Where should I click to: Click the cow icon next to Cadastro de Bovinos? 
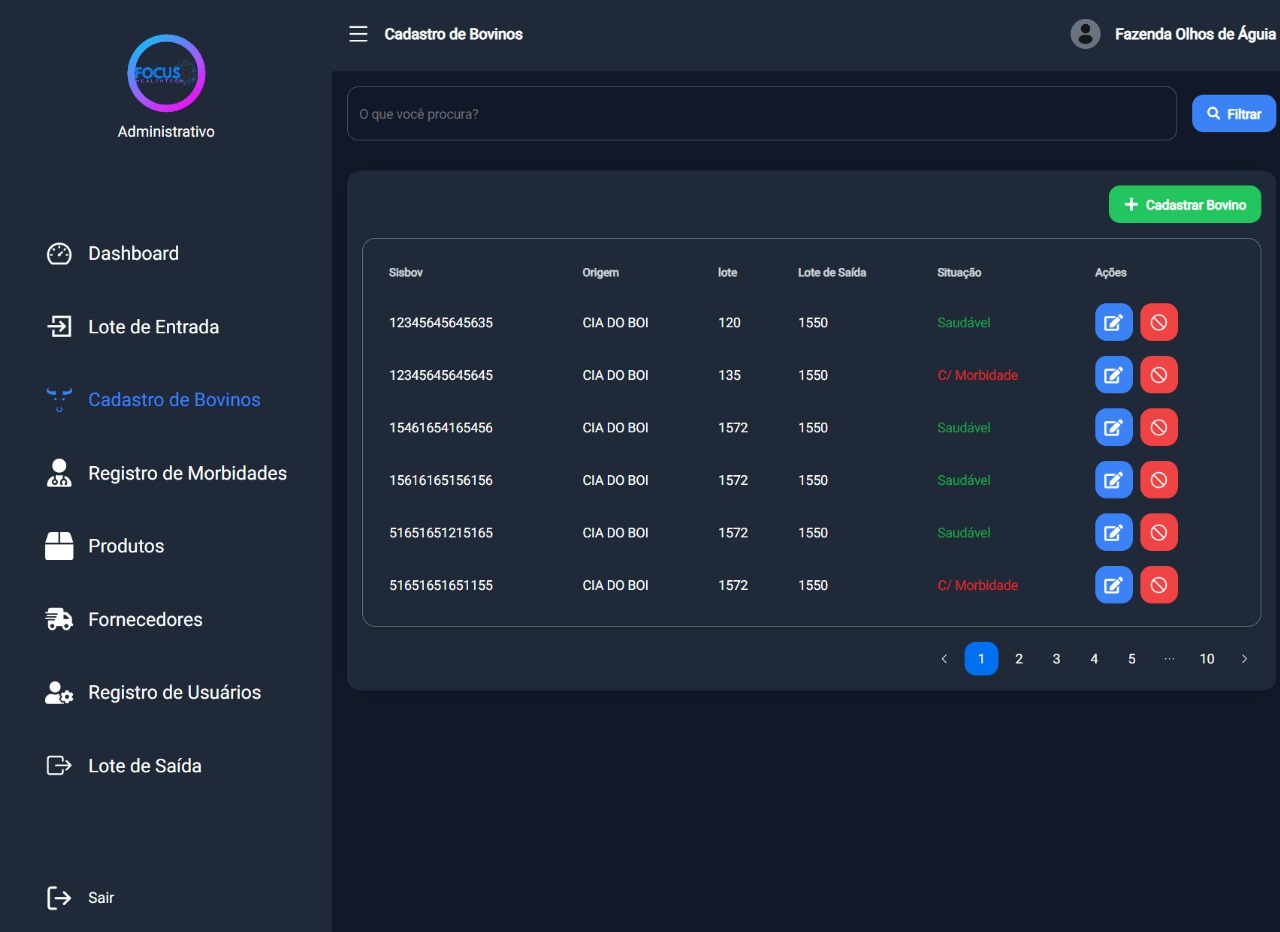59,399
